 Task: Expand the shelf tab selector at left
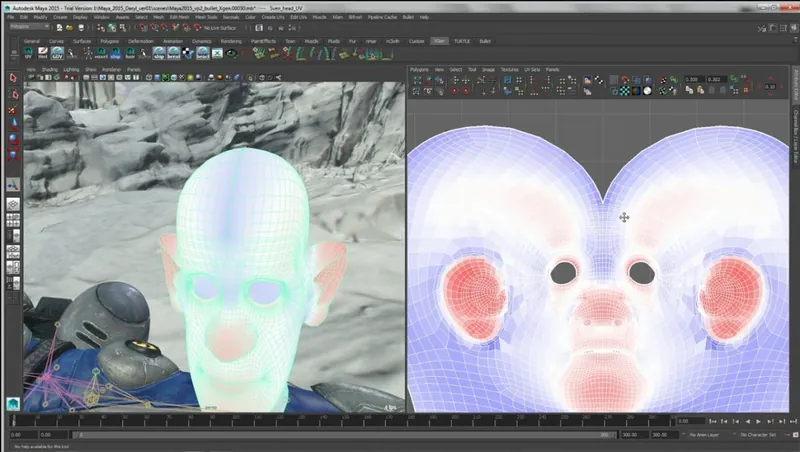pos(14,53)
